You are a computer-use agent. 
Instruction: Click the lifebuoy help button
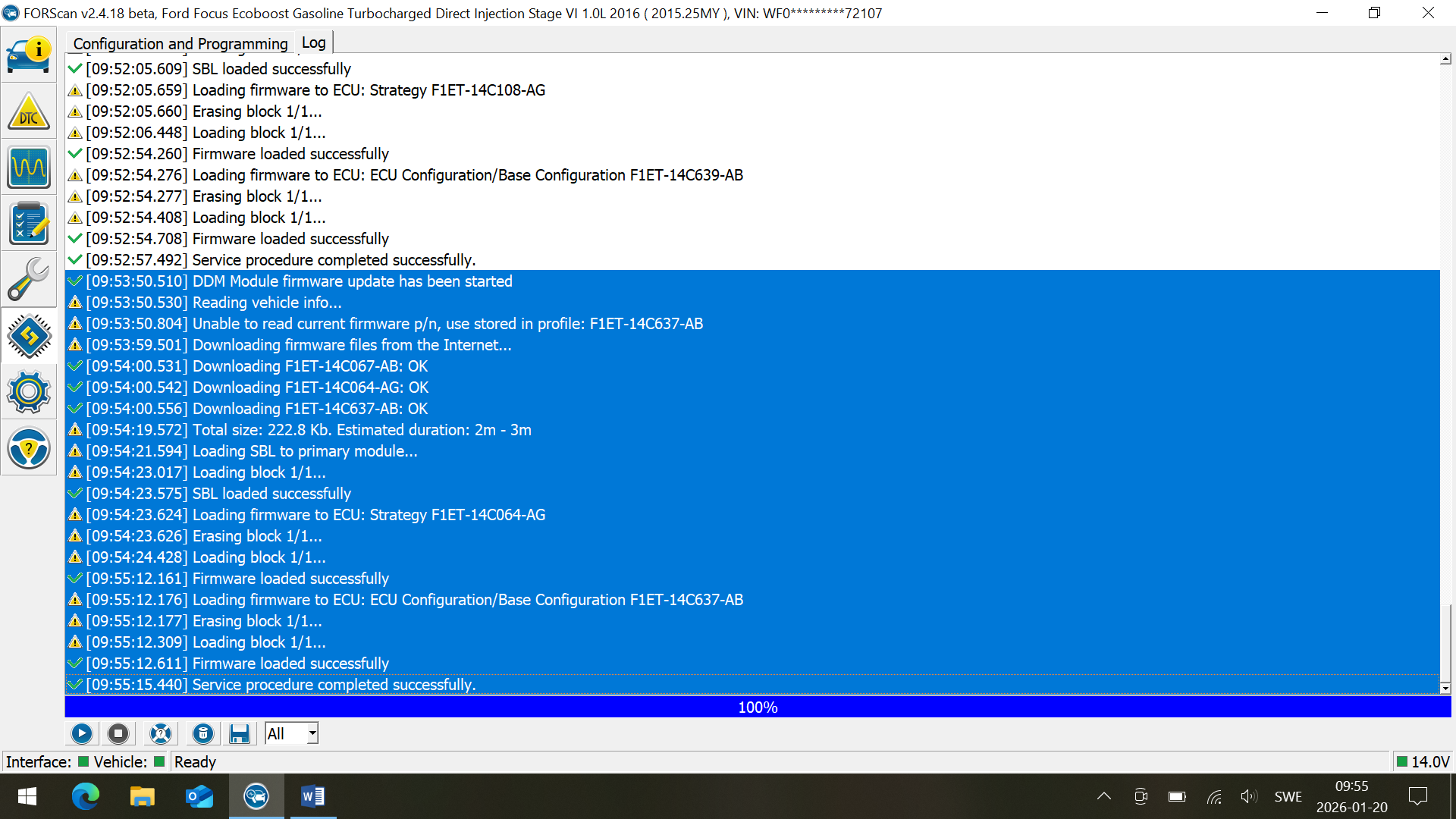(161, 733)
